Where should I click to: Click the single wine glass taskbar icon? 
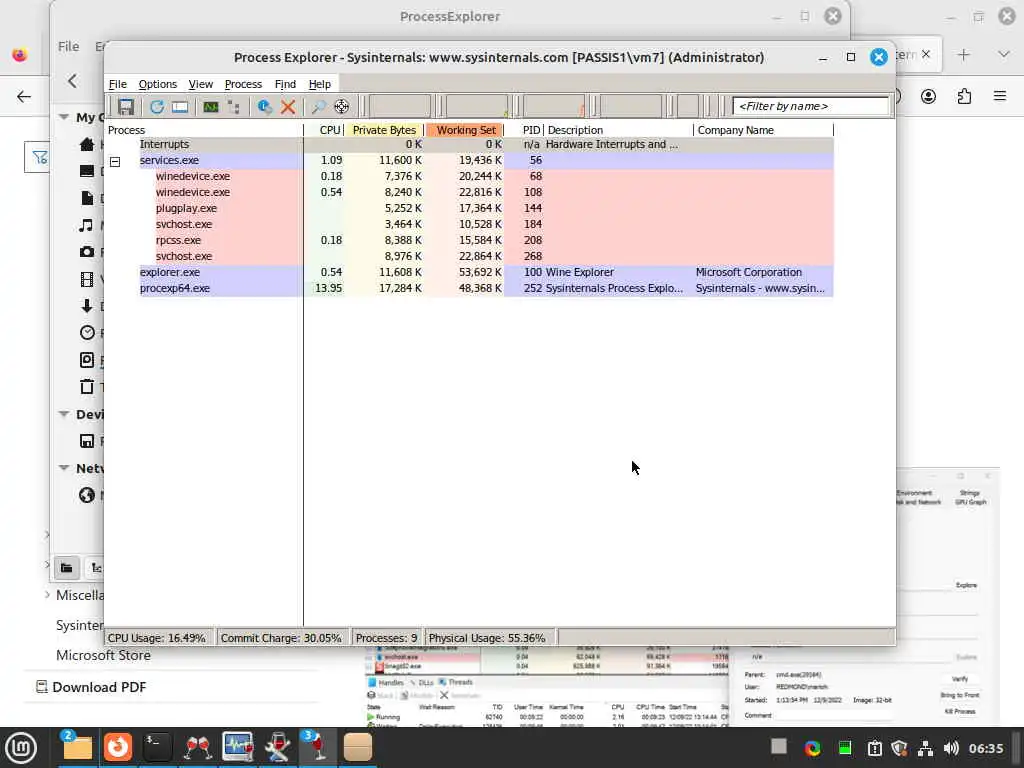click(x=318, y=747)
